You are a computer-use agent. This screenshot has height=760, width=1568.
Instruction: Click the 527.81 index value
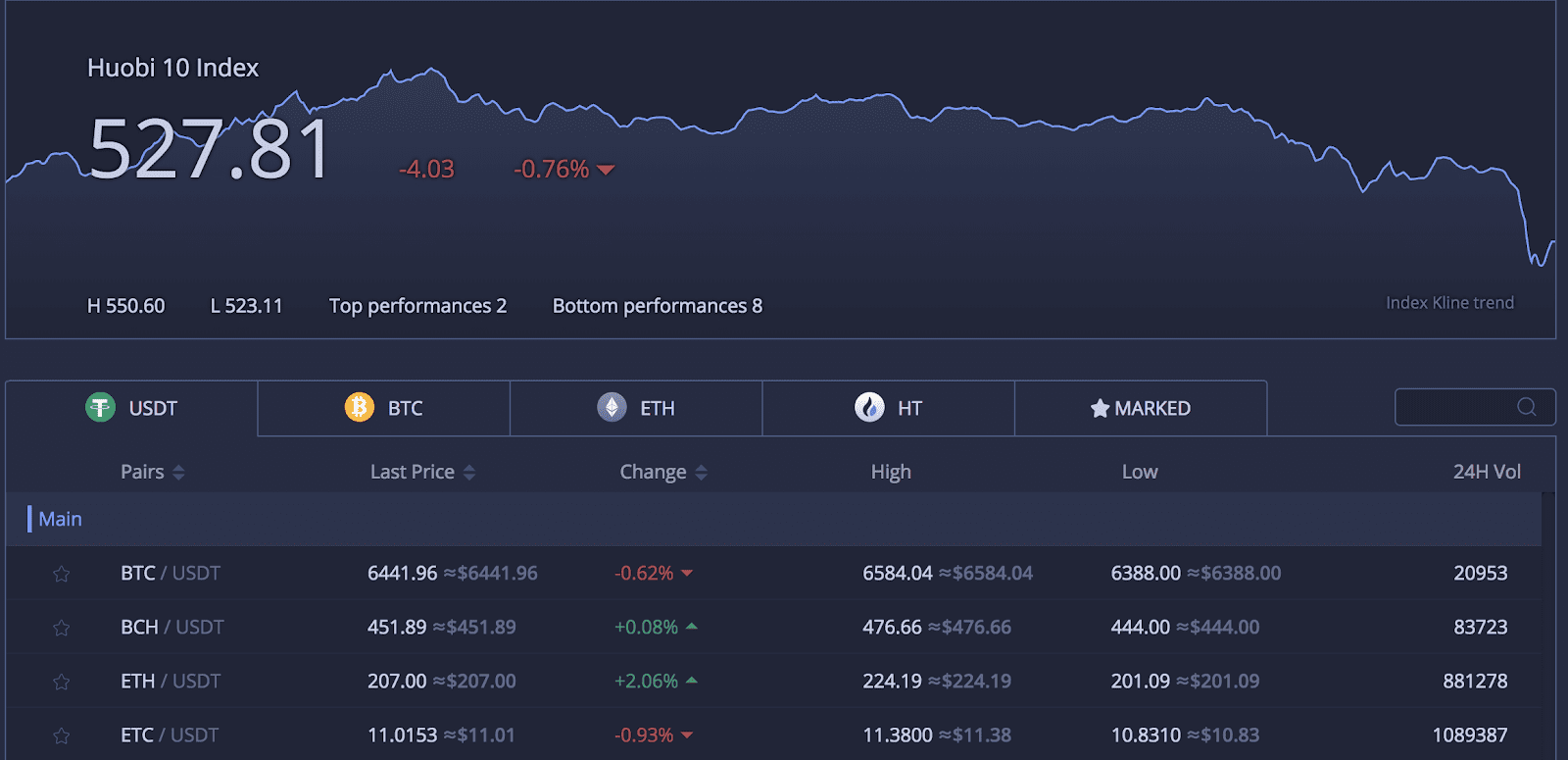211,149
